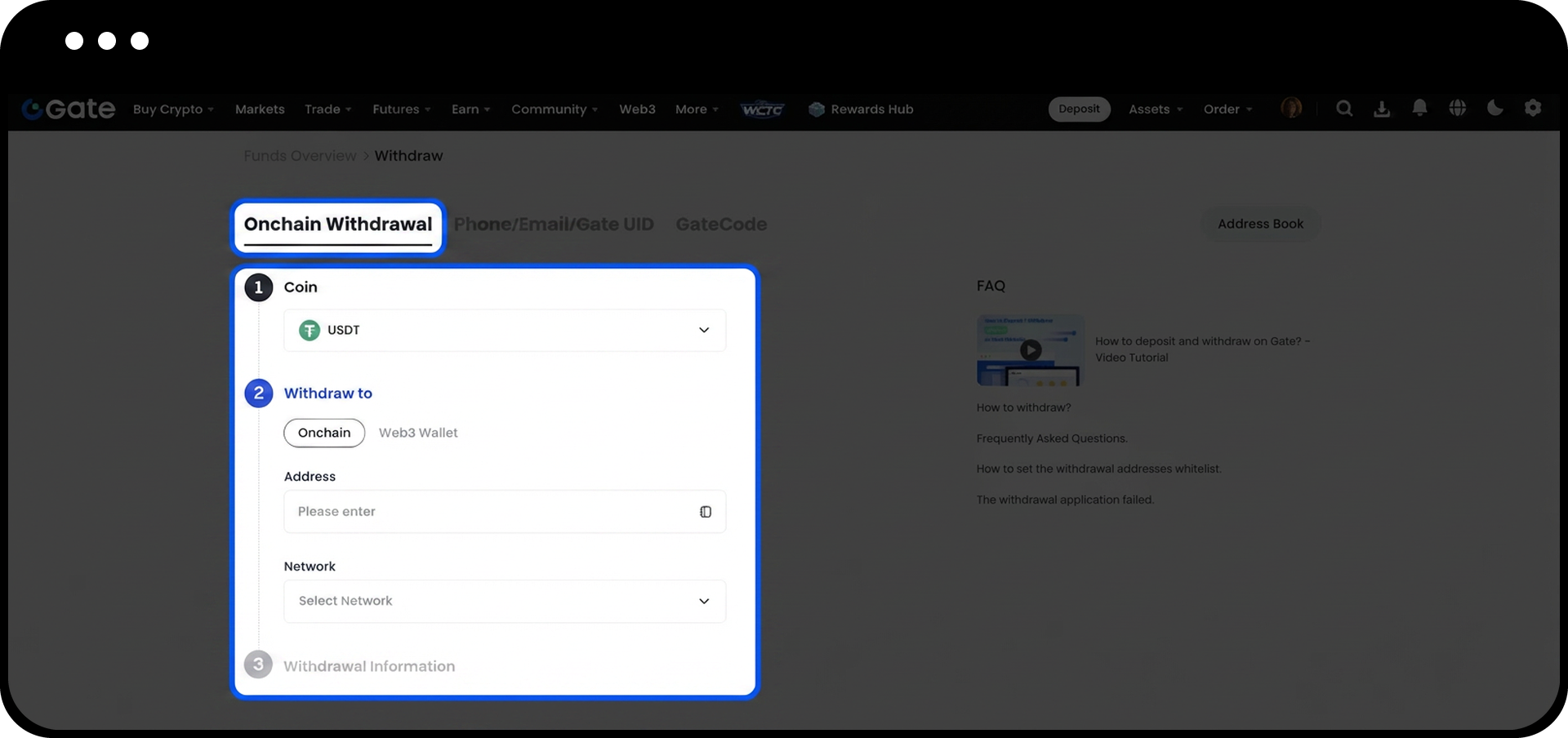Toggle dark mode moon icon

pos(1494,109)
